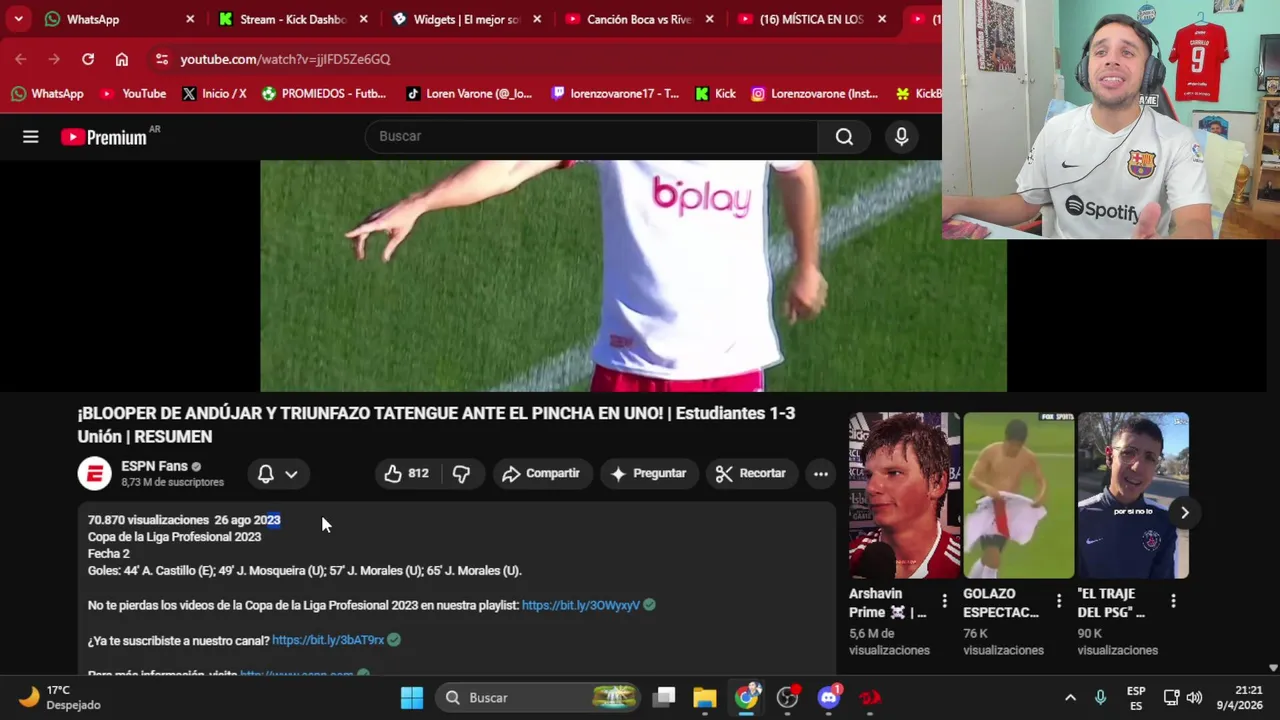
Task: Open Discord from the taskbar
Action: pos(829,698)
